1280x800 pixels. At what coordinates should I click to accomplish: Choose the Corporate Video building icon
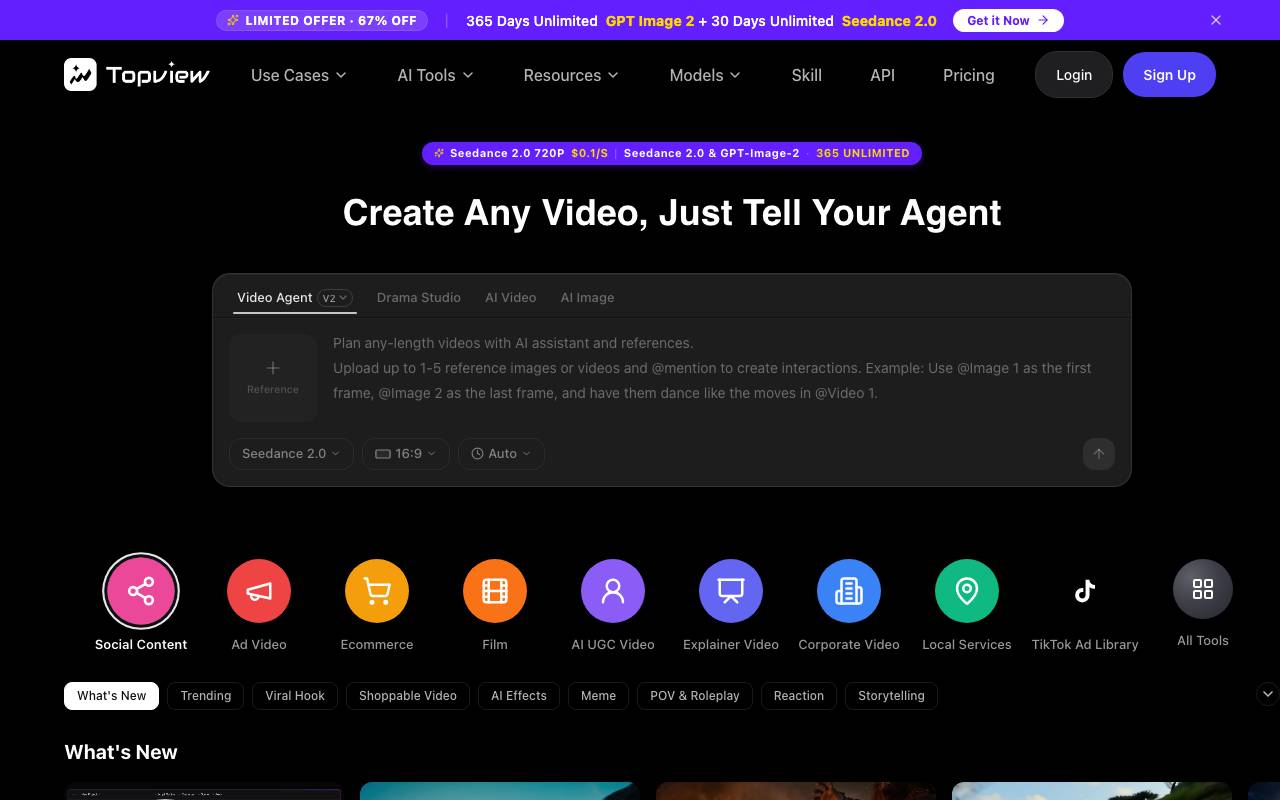click(x=849, y=591)
